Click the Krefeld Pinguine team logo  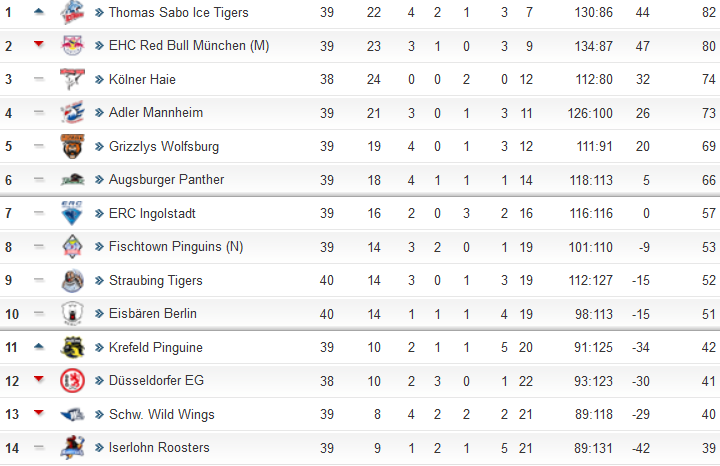coord(73,347)
